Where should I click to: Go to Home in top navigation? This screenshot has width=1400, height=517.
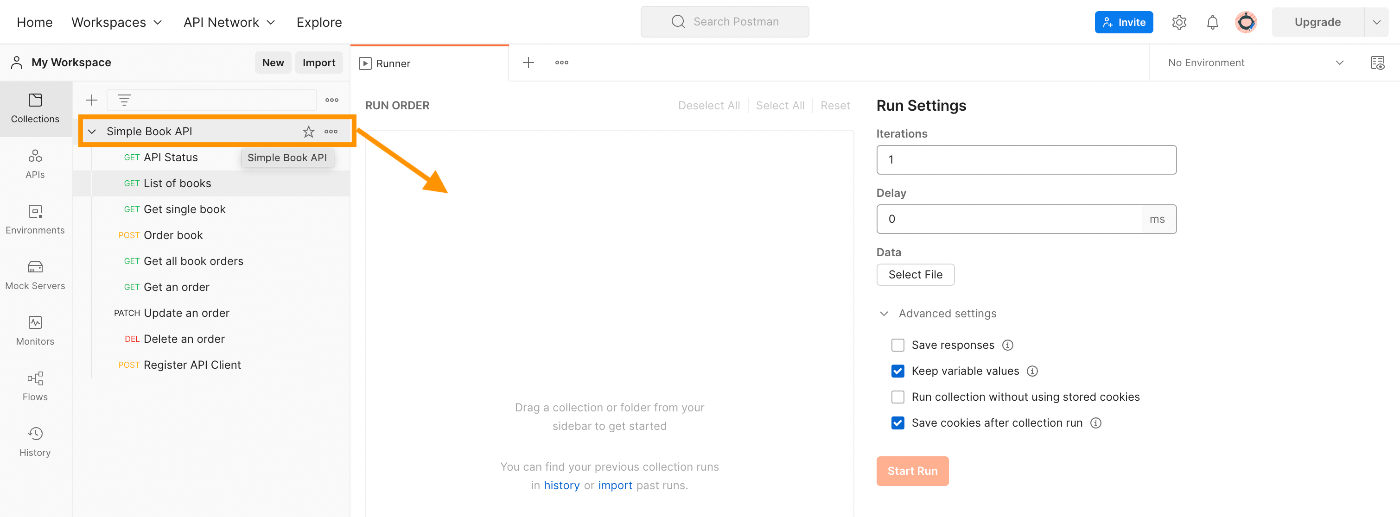pyautogui.click(x=35, y=22)
